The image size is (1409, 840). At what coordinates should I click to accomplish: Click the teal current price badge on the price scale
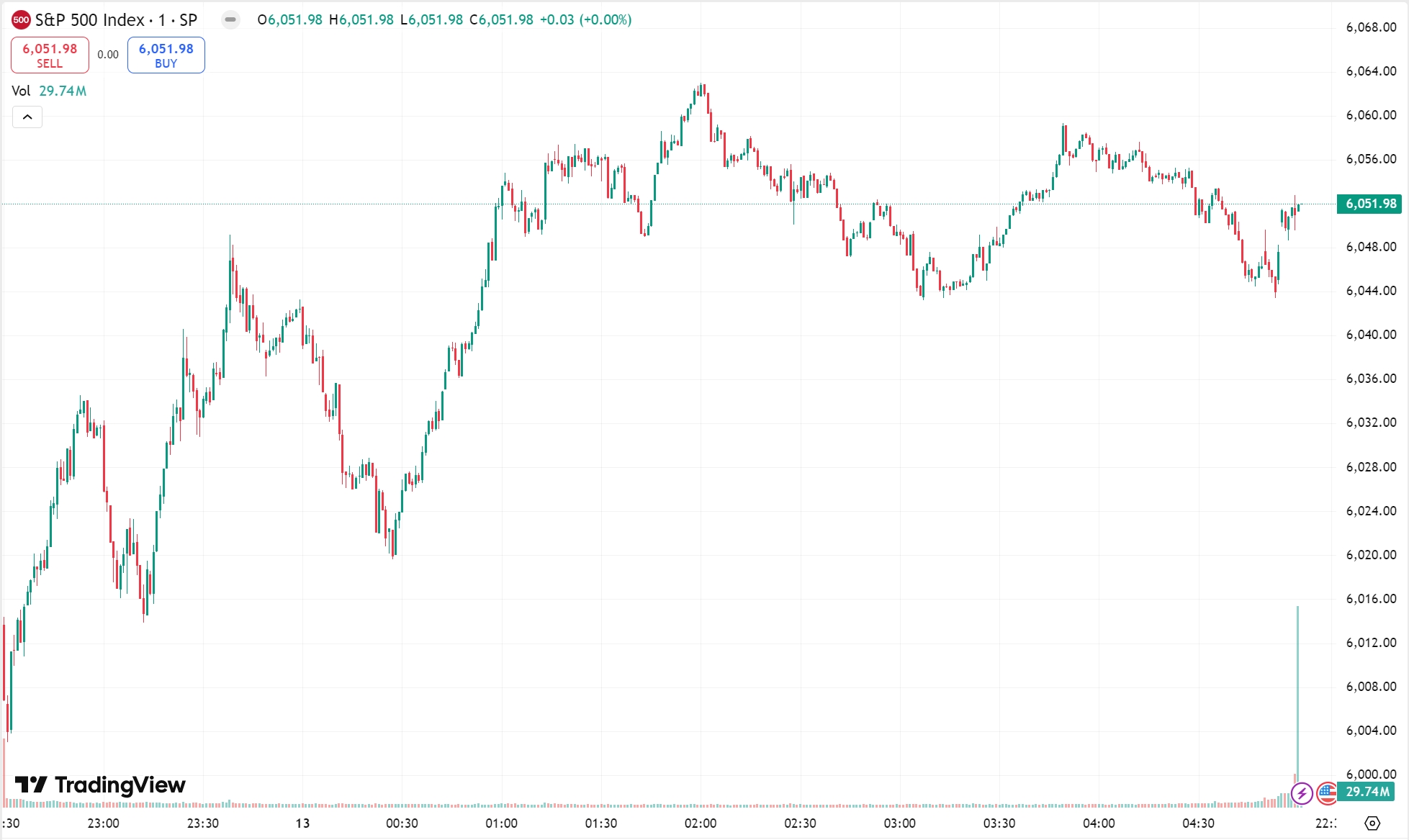click(x=1372, y=204)
